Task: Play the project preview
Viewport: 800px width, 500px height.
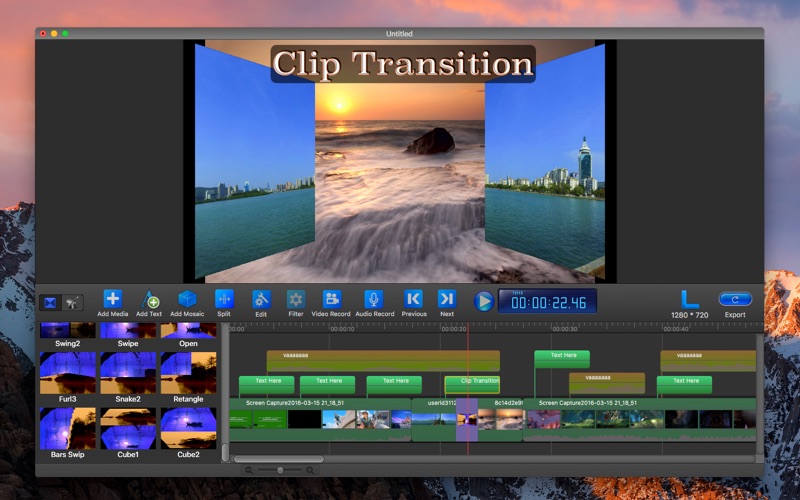Action: [x=484, y=302]
